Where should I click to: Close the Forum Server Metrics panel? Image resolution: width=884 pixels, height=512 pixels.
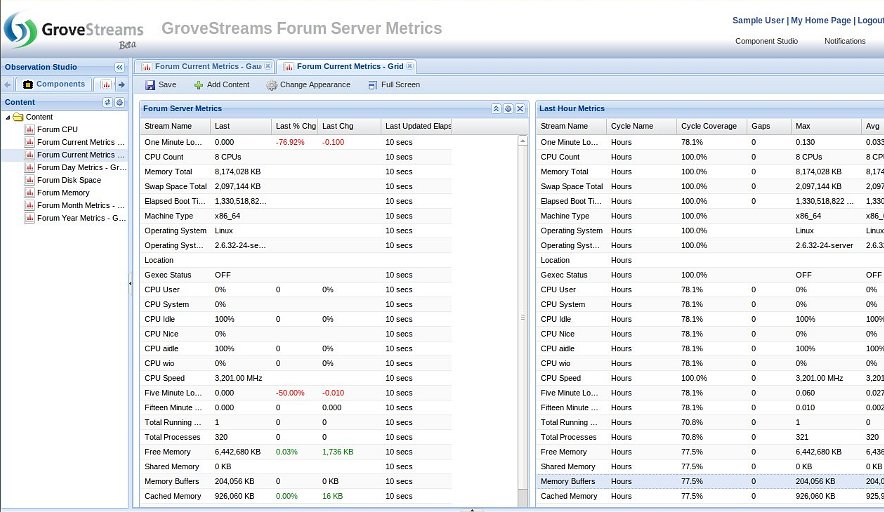520,108
